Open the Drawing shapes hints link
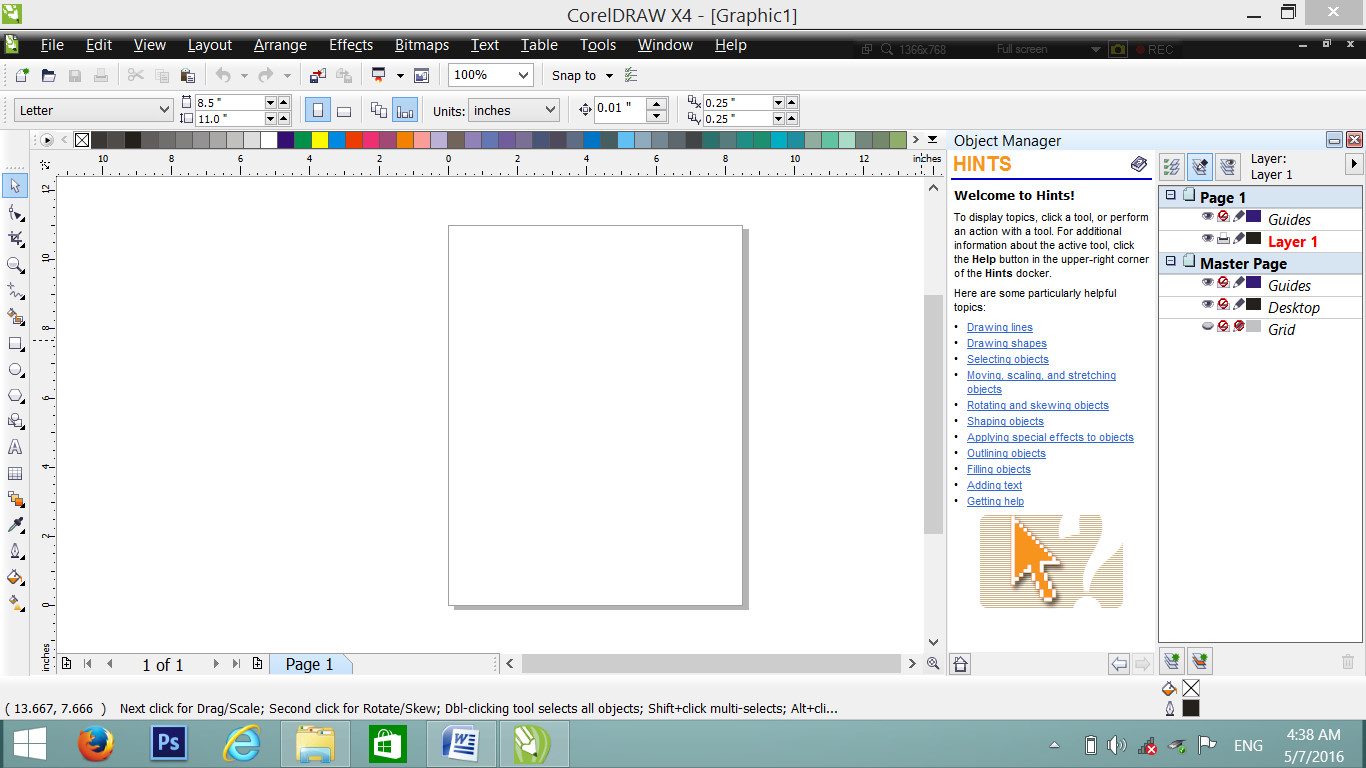 pyautogui.click(x=1007, y=343)
